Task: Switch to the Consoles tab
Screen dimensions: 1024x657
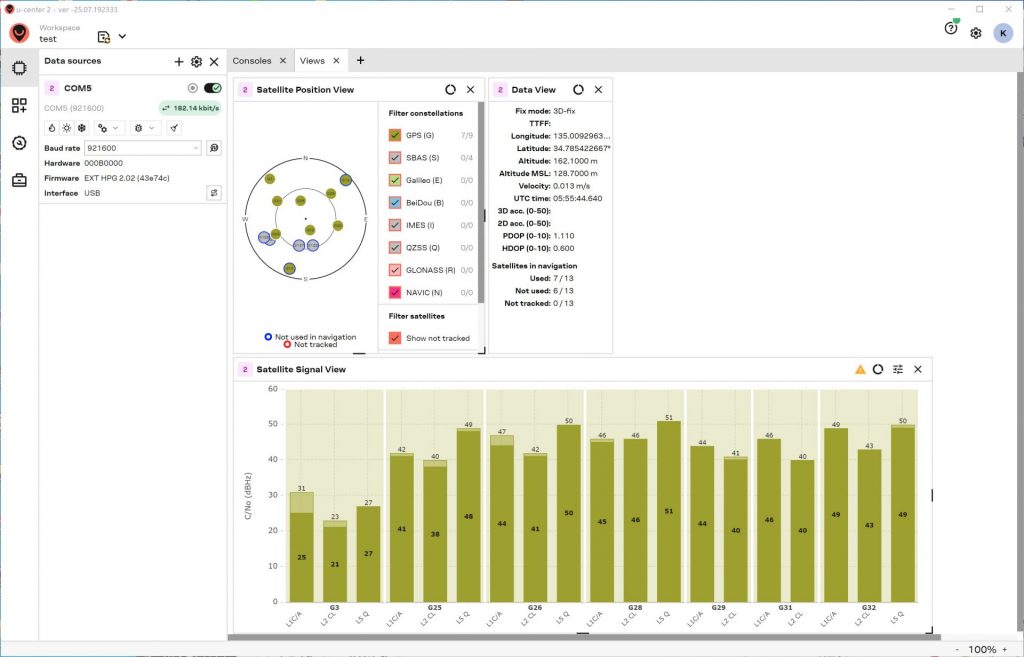Action: [x=252, y=61]
